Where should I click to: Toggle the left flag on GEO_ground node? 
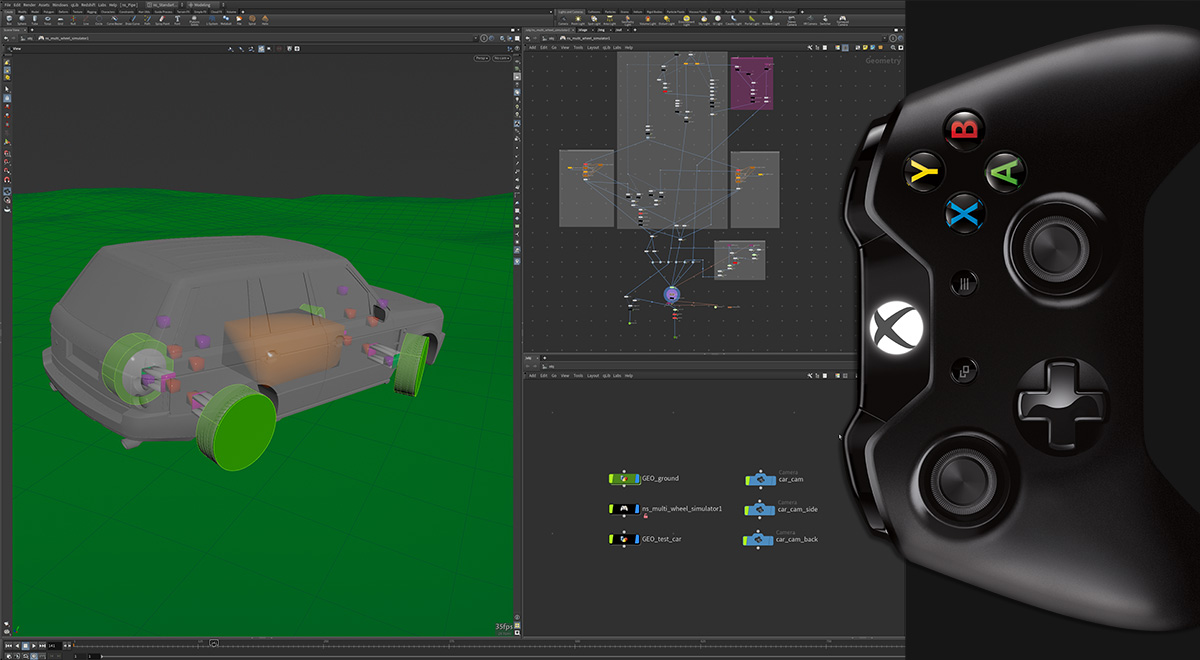(x=613, y=479)
